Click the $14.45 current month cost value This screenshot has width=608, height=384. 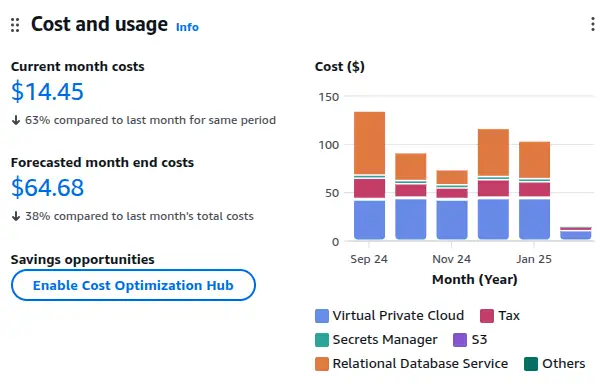pyautogui.click(x=47, y=92)
